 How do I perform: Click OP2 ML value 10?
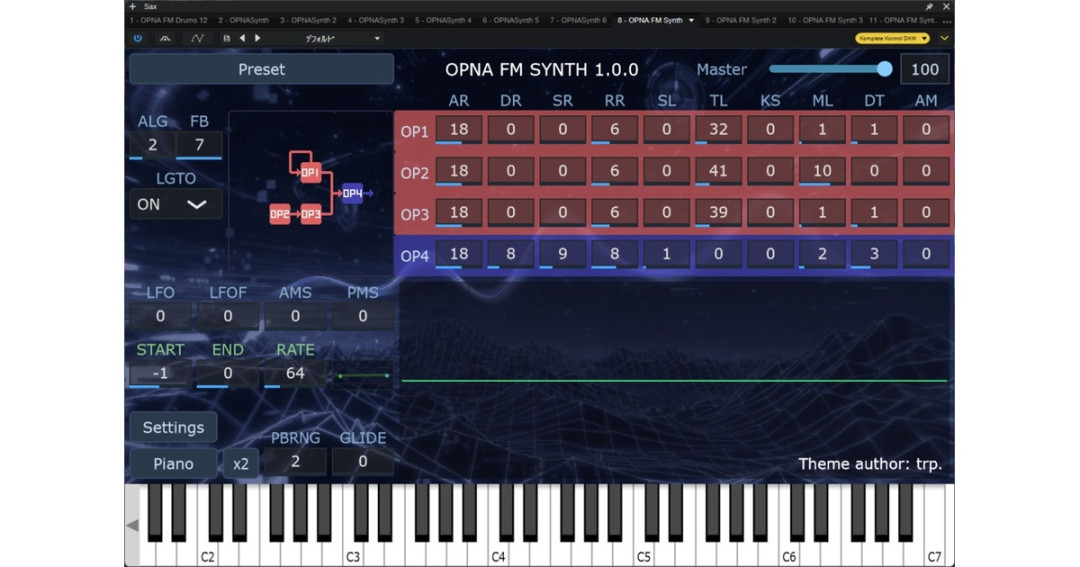822,171
